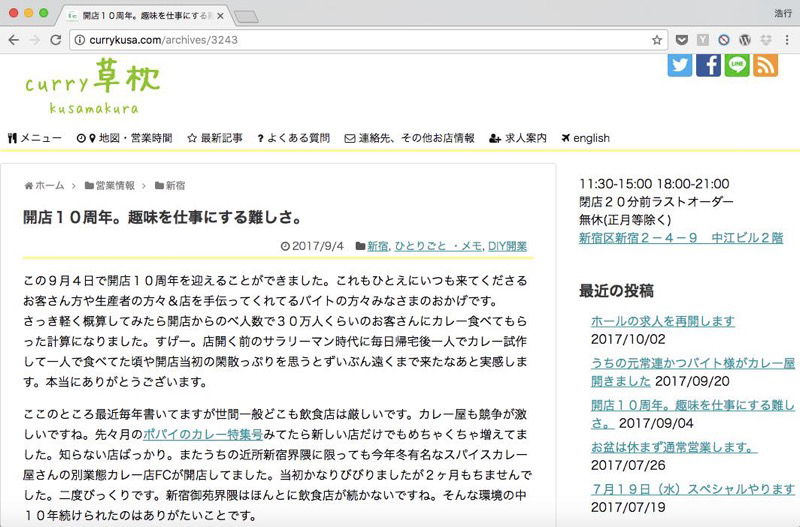800x527 pixels.
Task: Click the 無休(正月等除く) text
Action: (x=625, y=220)
